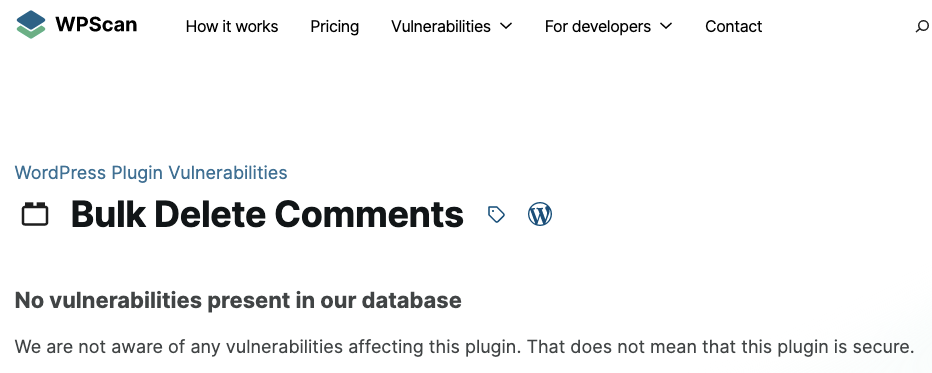Image resolution: width=932 pixels, height=373 pixels.
Task: Click the No vulnerabilities present heading
Action: (x=238, y=301)
